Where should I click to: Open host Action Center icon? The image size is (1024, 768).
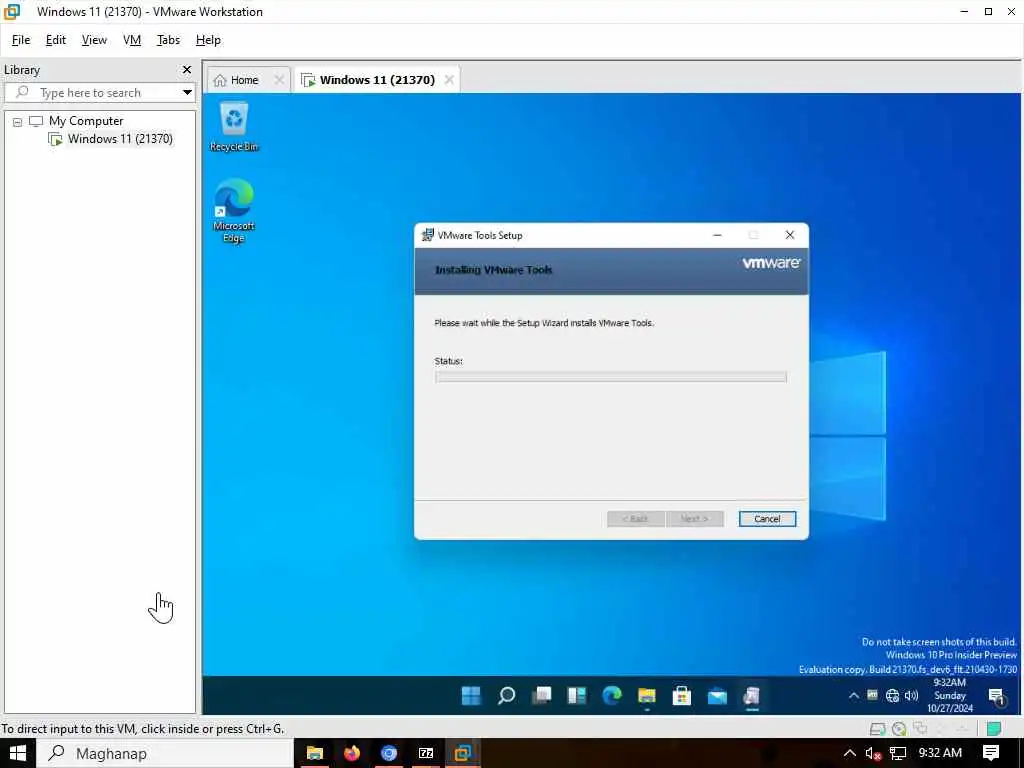pyautogui.click(x=991, y=754)
